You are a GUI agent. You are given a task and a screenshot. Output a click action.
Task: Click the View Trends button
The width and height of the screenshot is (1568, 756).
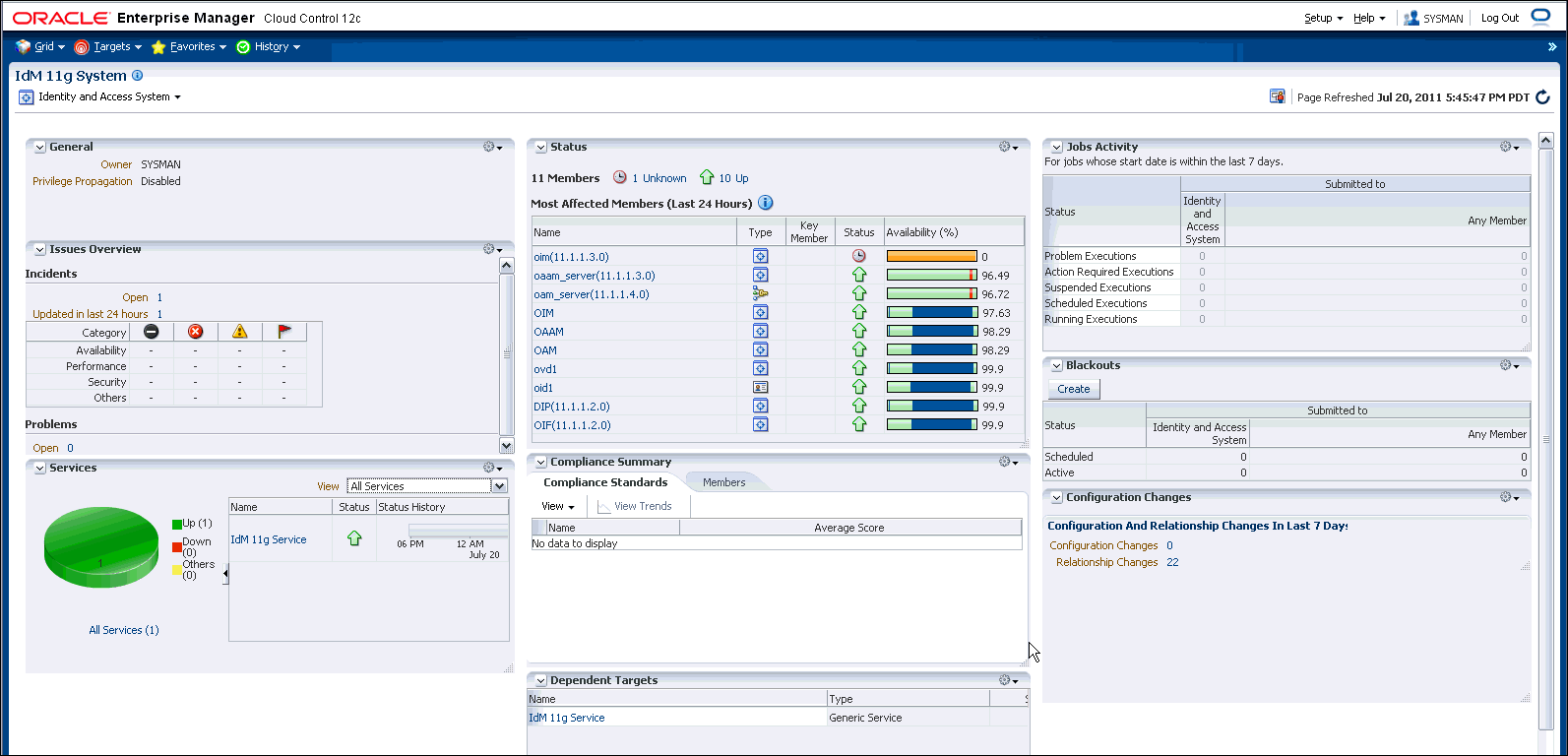634,506
